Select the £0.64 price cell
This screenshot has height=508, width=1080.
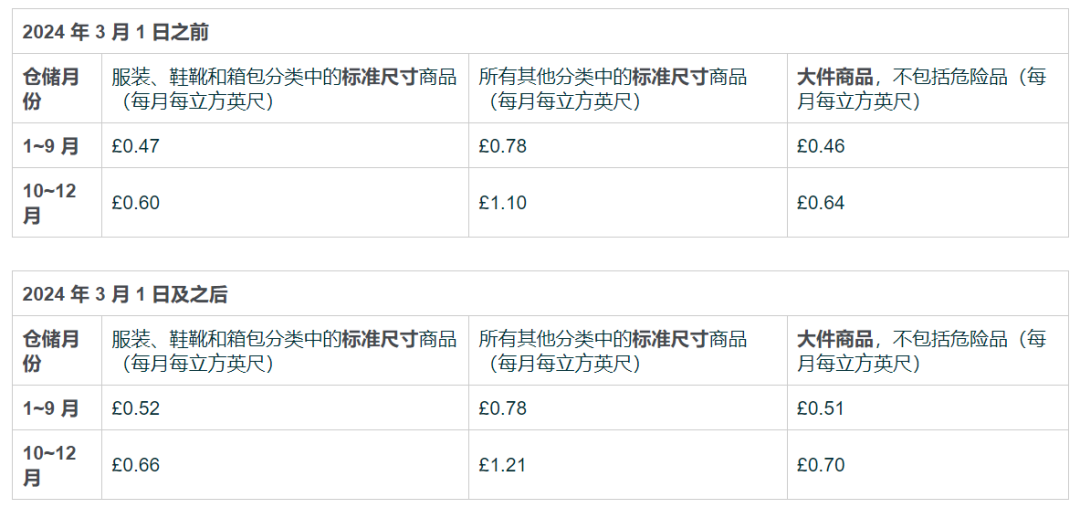[x=821, y=203]
